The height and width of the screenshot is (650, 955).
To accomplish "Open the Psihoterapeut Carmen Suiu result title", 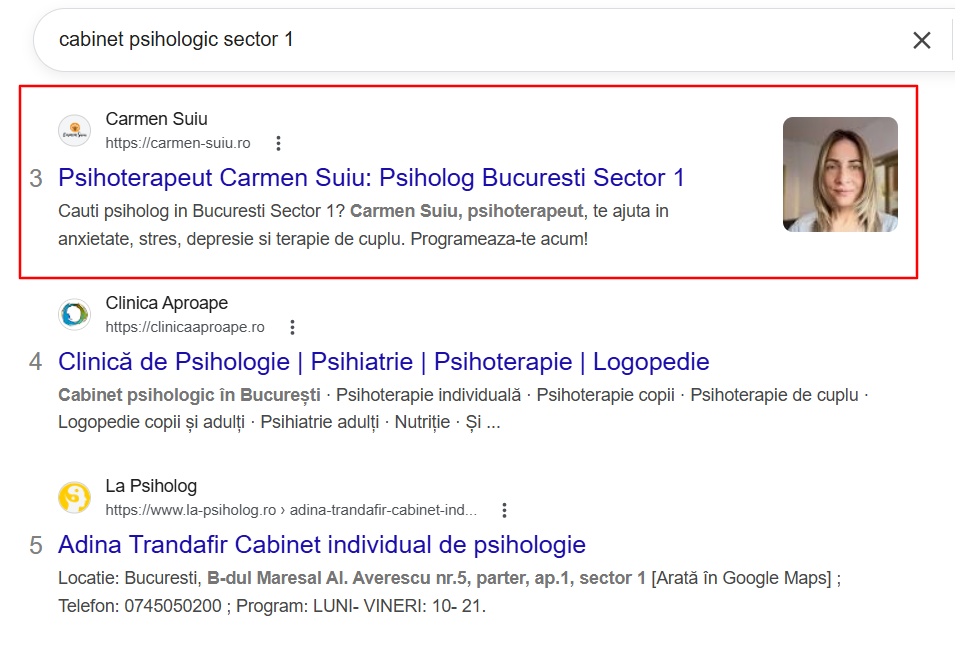I will 371,178.
